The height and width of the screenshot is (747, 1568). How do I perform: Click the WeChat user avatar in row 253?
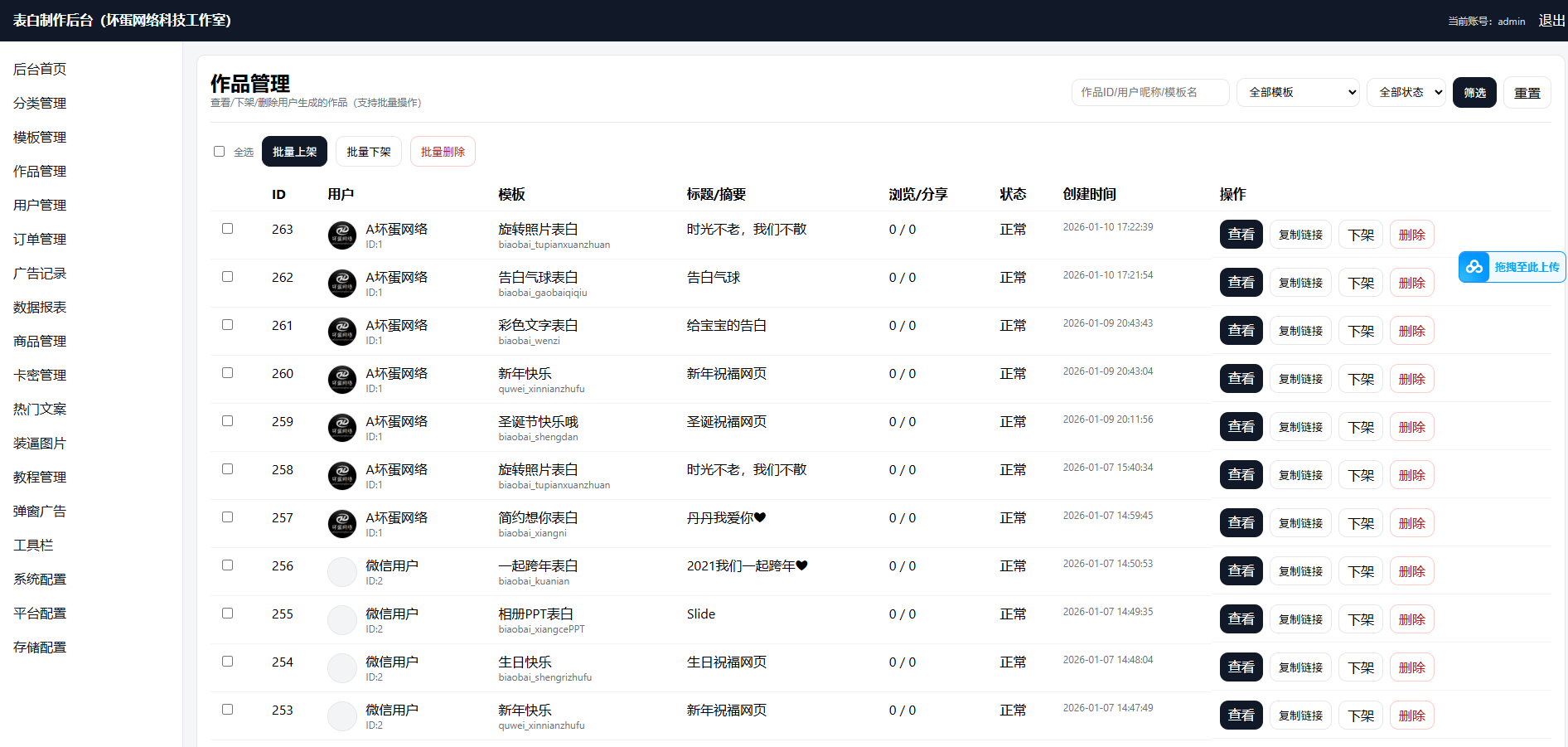pyautogui.click(x=342, y=716)
